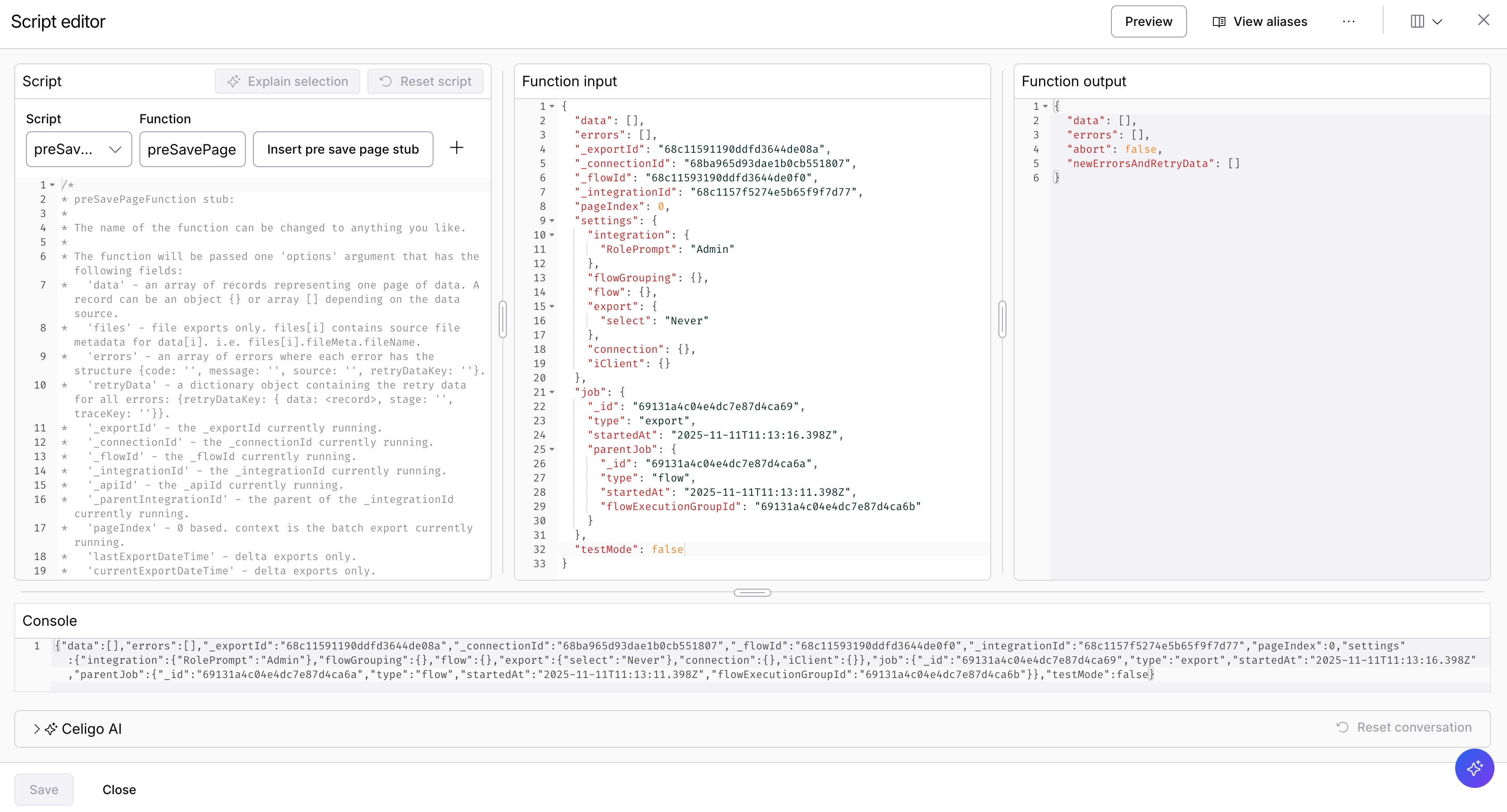Click the "select": "Never" line
The height and width of the screenshot is (812, 1507).
(654, 321)
